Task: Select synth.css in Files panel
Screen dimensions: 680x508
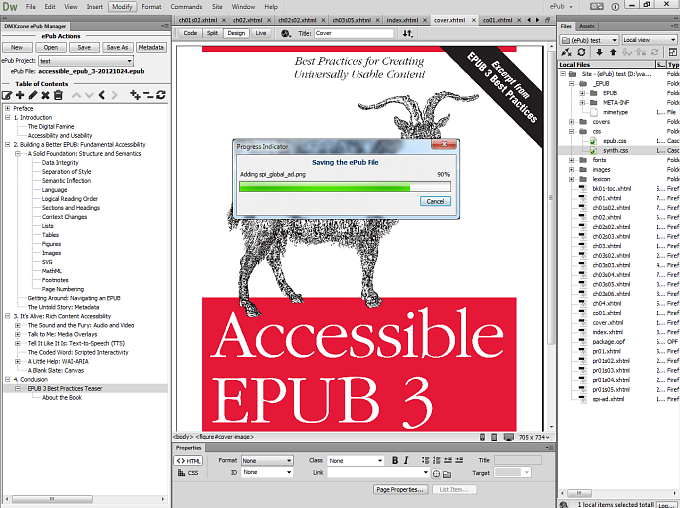Action: coord(615,151)
